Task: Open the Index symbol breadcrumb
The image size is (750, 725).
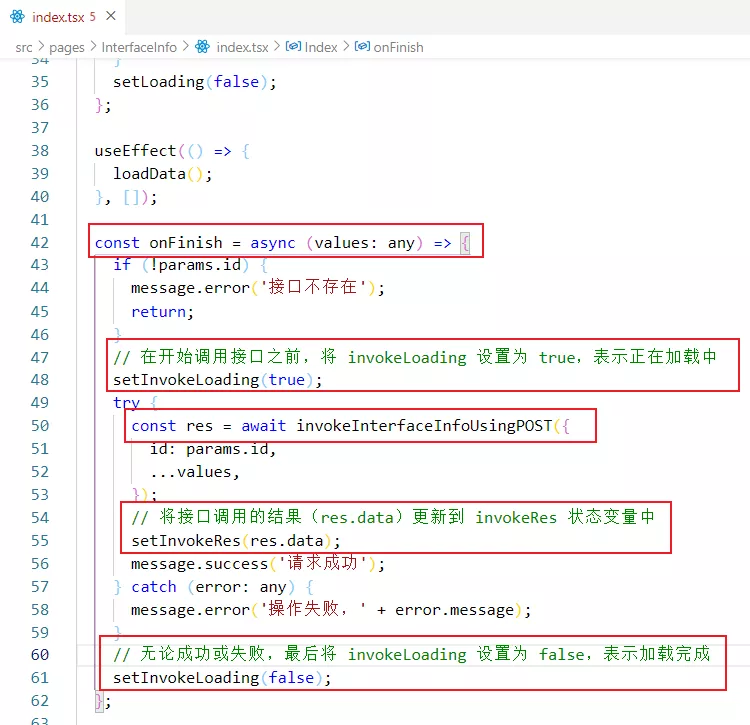Action: [x=320, y=47]
